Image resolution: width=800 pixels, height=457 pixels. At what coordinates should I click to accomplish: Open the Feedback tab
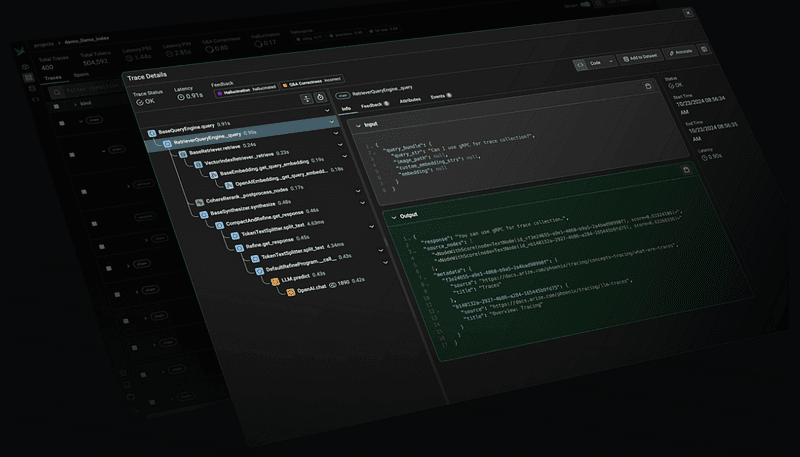tap(371, 103)
